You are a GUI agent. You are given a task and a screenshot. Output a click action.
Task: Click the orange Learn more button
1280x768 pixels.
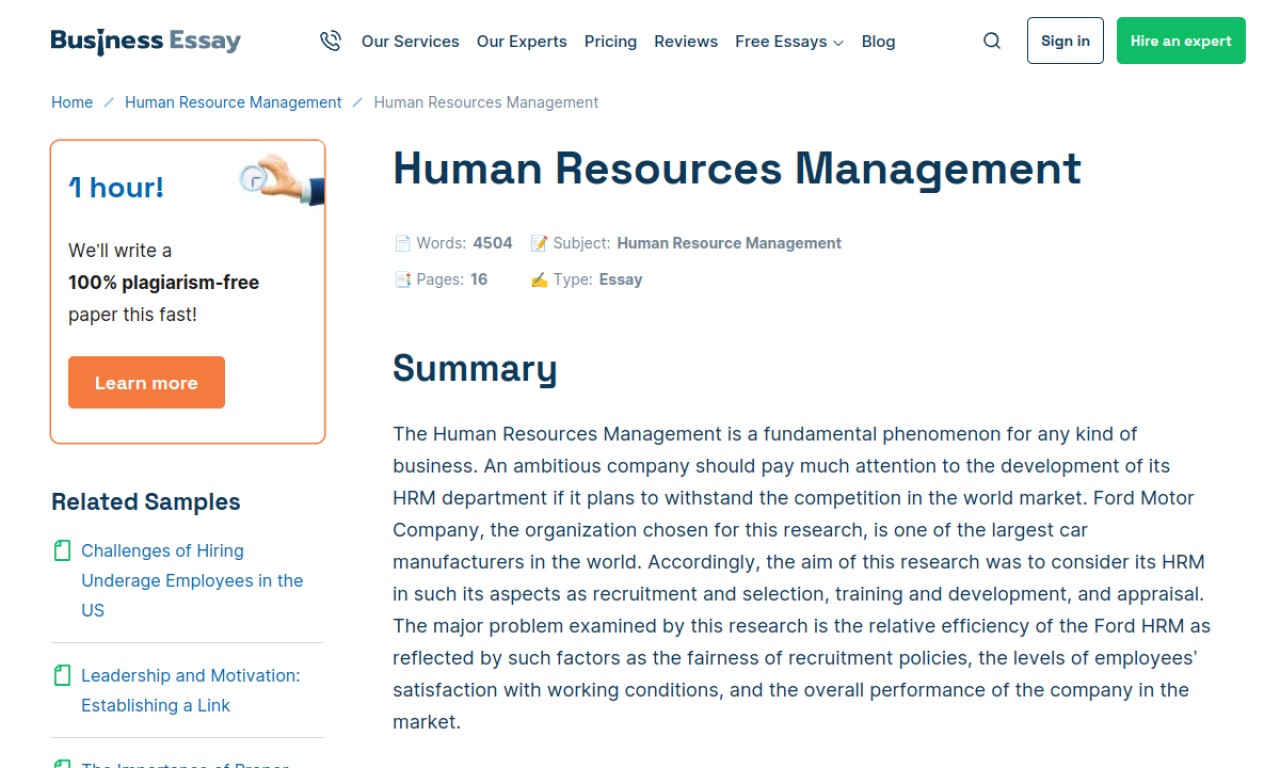pos(146,382)
